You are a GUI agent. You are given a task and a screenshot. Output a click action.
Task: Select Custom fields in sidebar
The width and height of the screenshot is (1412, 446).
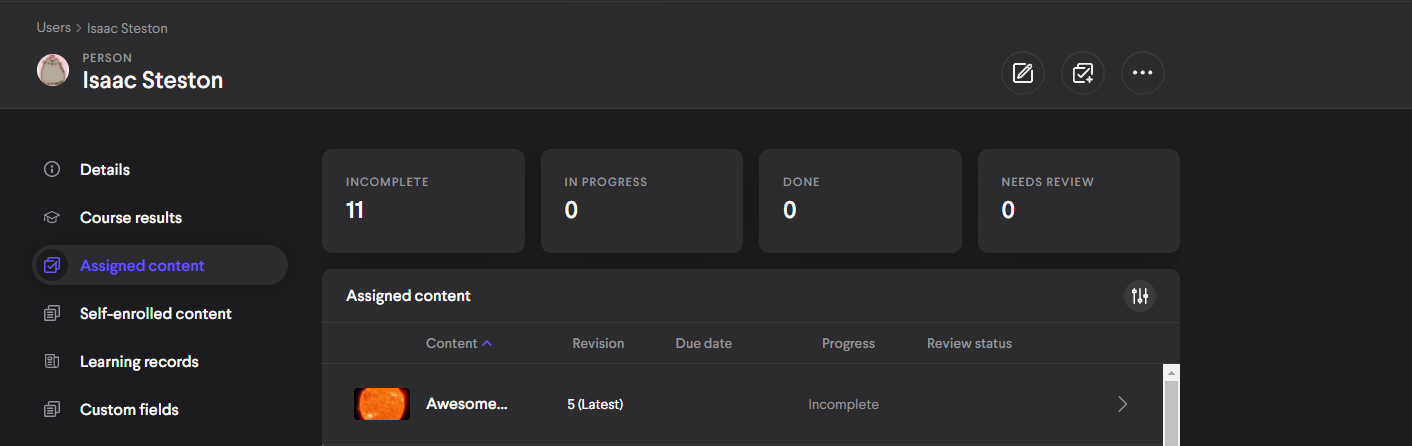[x=129, y=410]
